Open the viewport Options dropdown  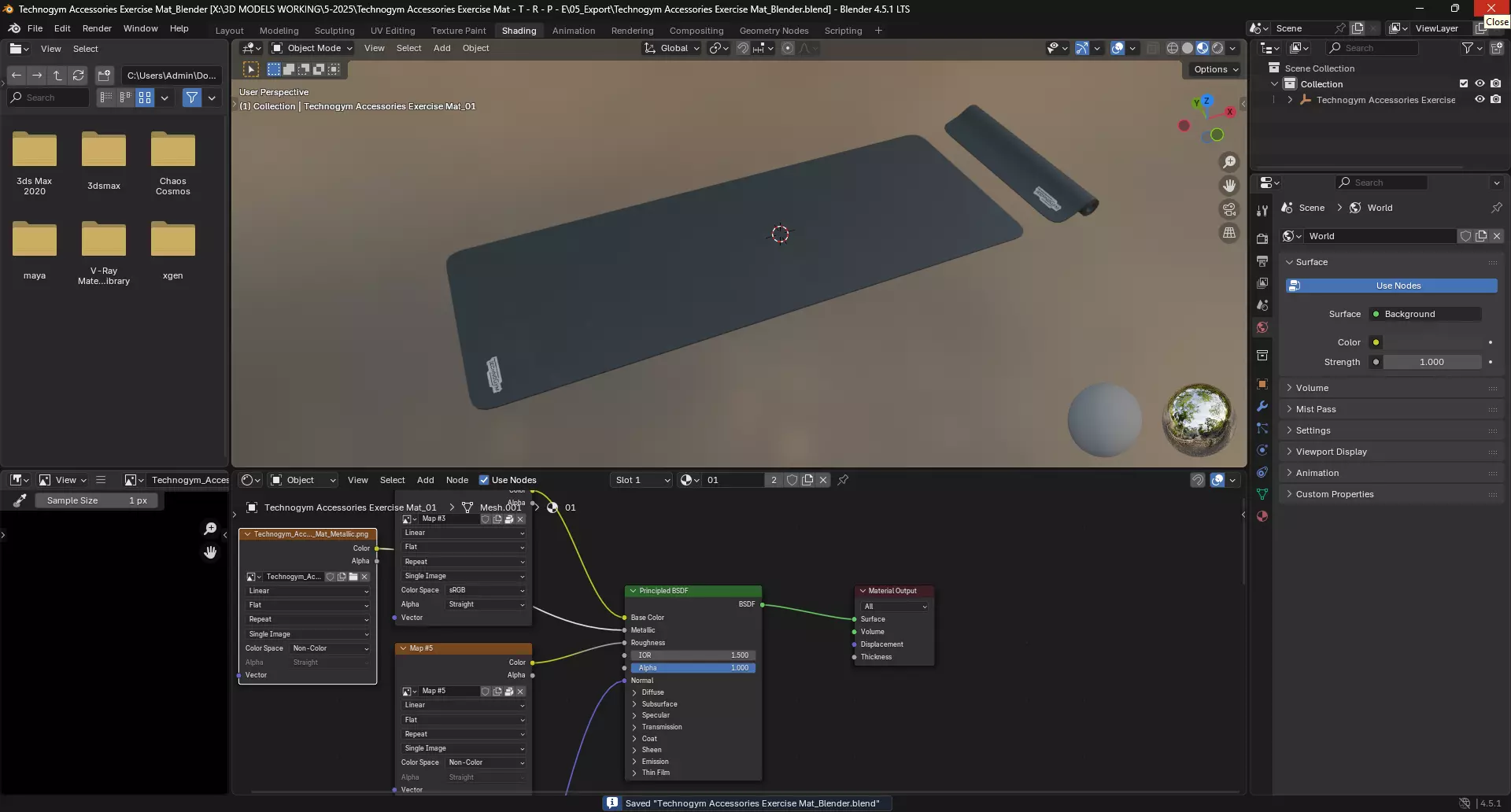click(x=1215, y=69)
